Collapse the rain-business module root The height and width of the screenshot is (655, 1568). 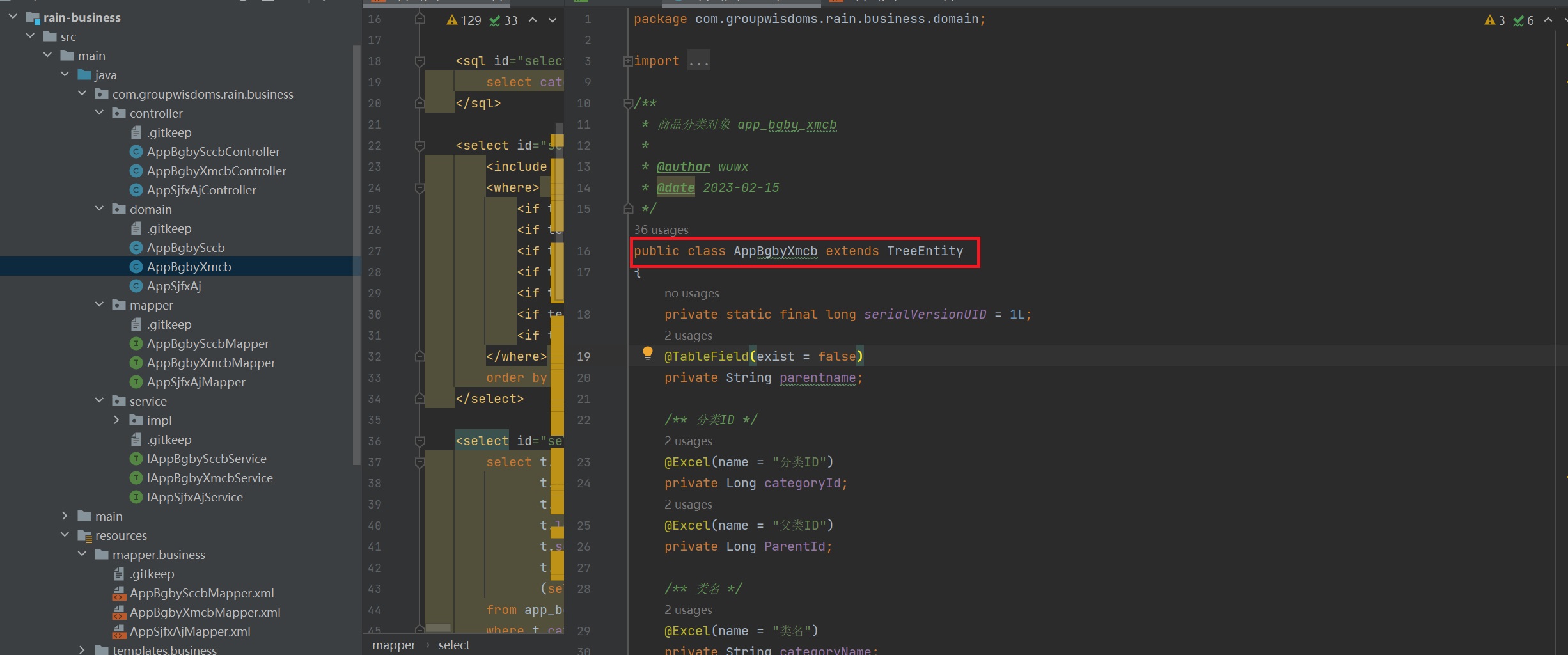[13, 17]
